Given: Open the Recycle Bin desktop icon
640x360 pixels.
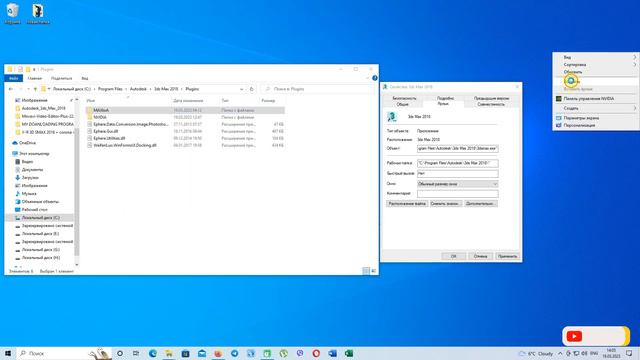Looking at the screenshot, I should (x=13, y=13).
